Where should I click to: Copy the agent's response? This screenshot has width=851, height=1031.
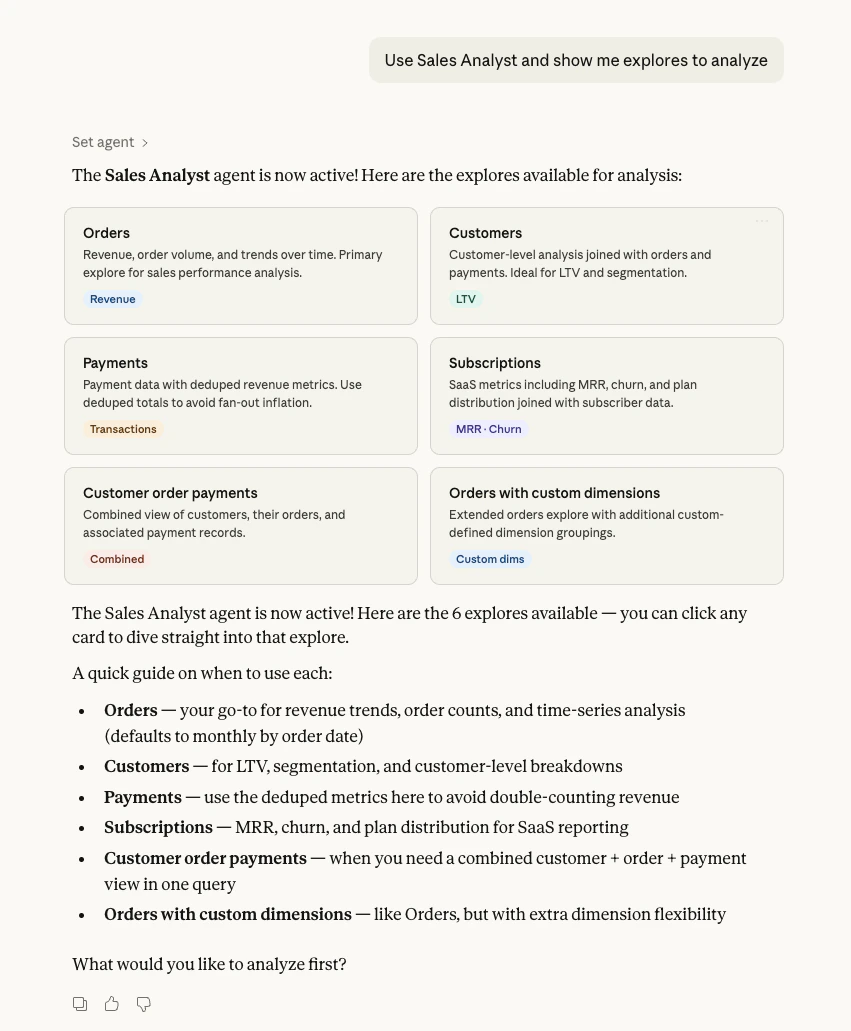click(80, 1003)
